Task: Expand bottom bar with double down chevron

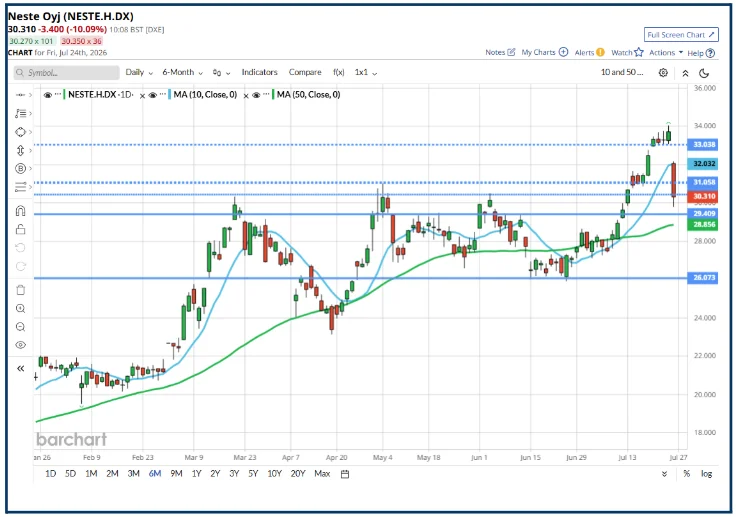Action: click(664, 474)
